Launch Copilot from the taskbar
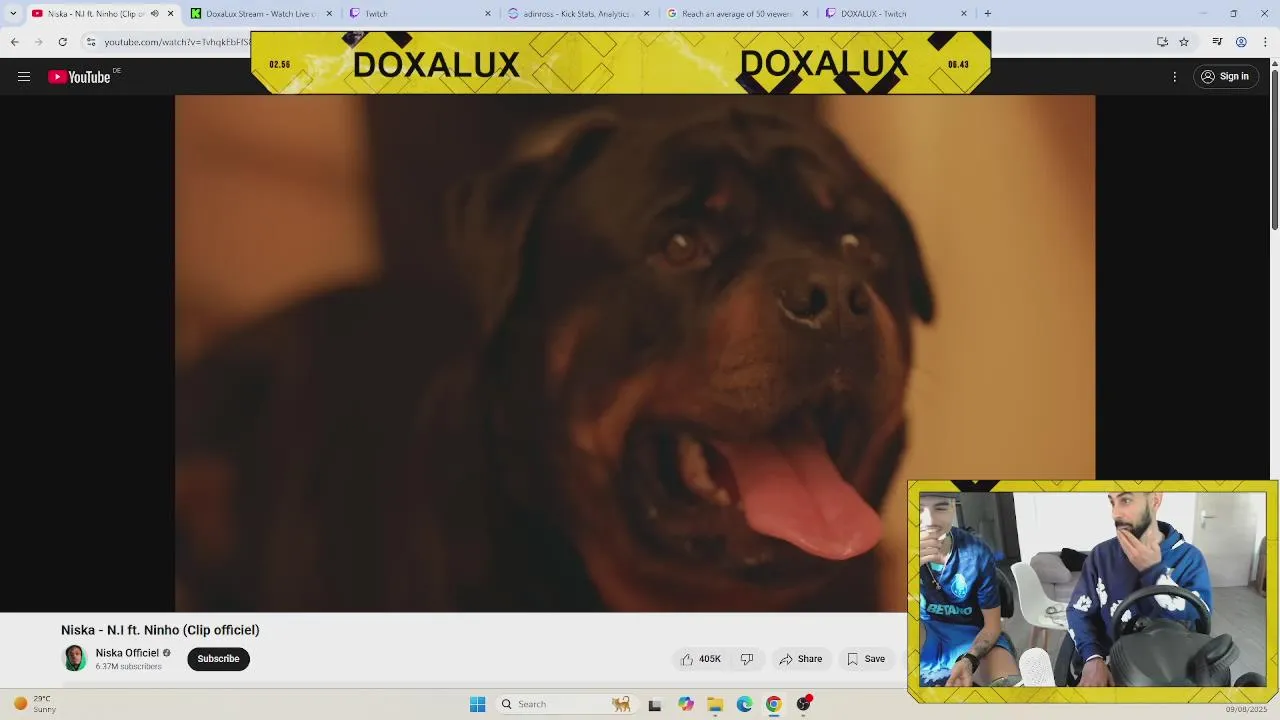The image size is (1280, 720). point(685,704)
